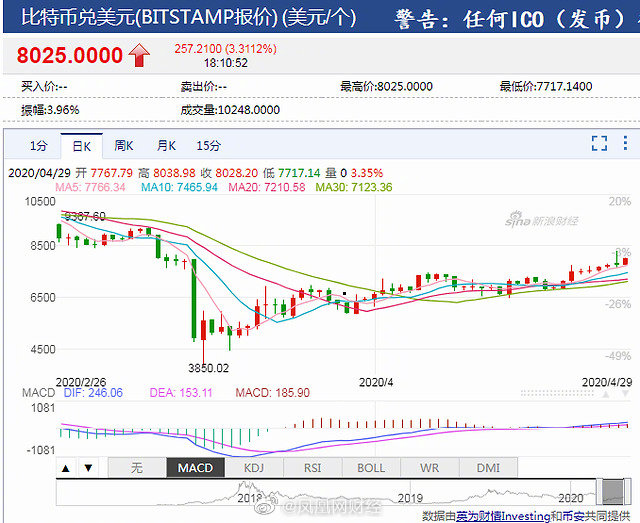Screen dimensions: 640x523
Task: Select the WR indicator button
Action: pyautogui.click(x=429, y=467)
